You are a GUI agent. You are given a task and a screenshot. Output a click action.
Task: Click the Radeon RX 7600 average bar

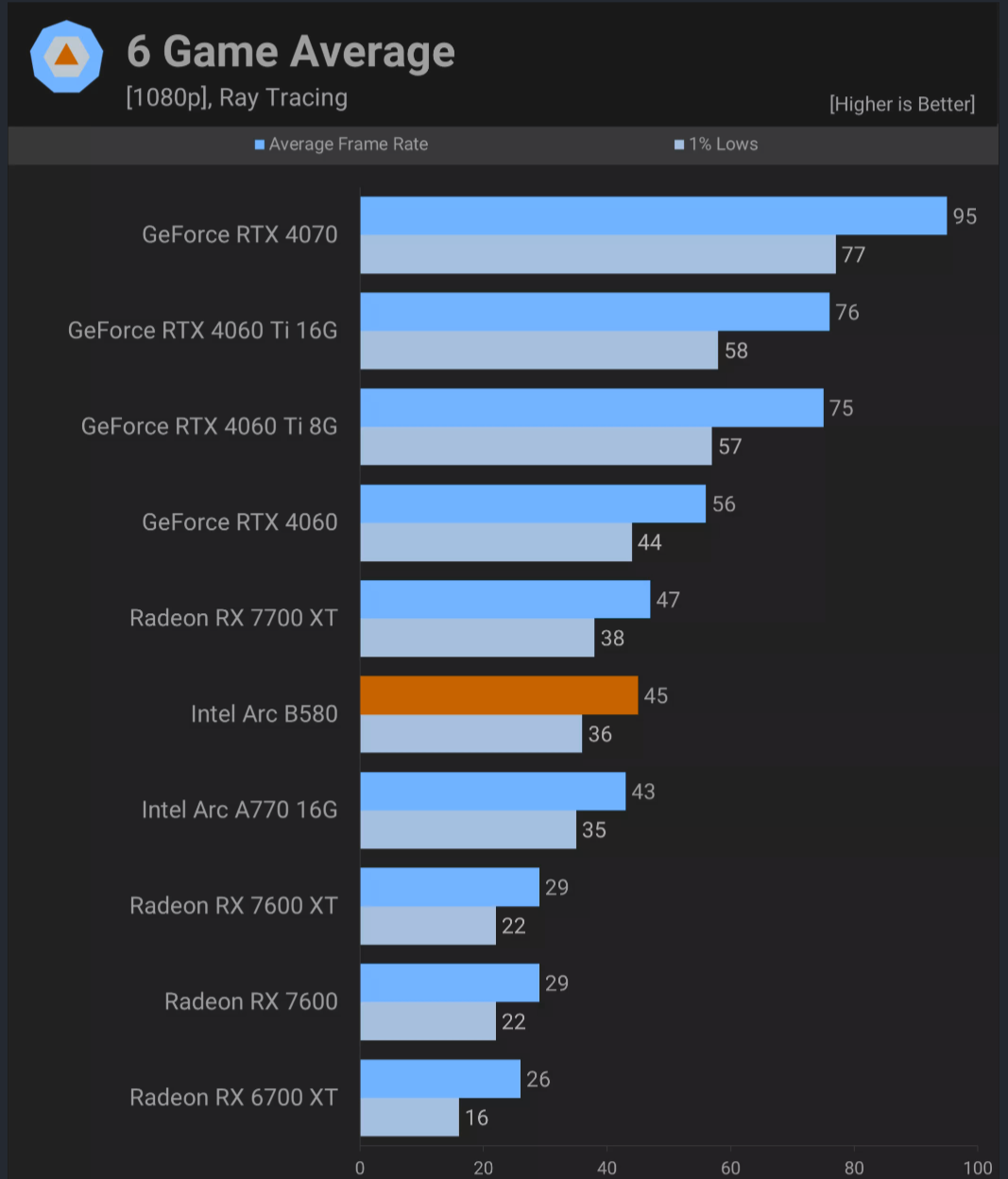pyautogui.click(x=449, y=982)
